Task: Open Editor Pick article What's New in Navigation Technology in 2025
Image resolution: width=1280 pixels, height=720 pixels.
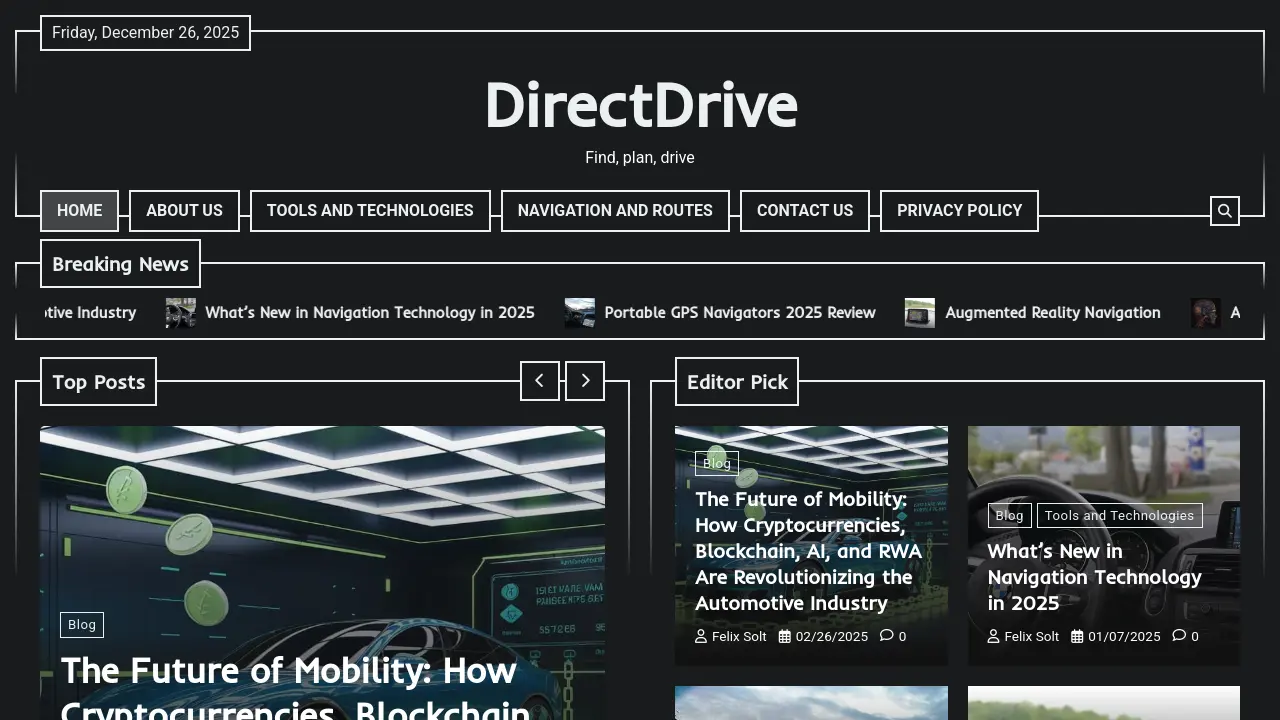Action: 1094,577
